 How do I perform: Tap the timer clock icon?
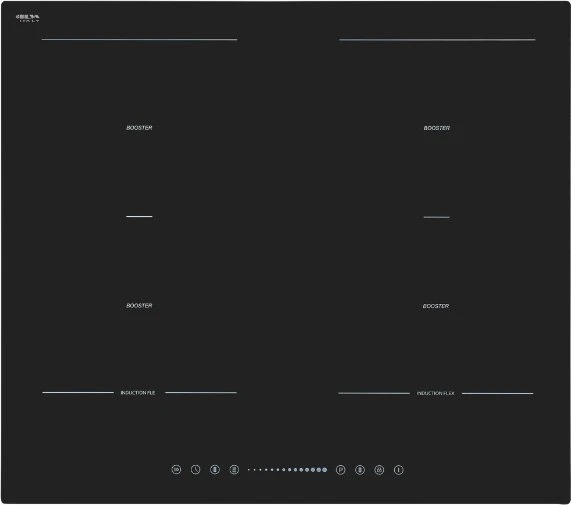[x=196, y=469]
